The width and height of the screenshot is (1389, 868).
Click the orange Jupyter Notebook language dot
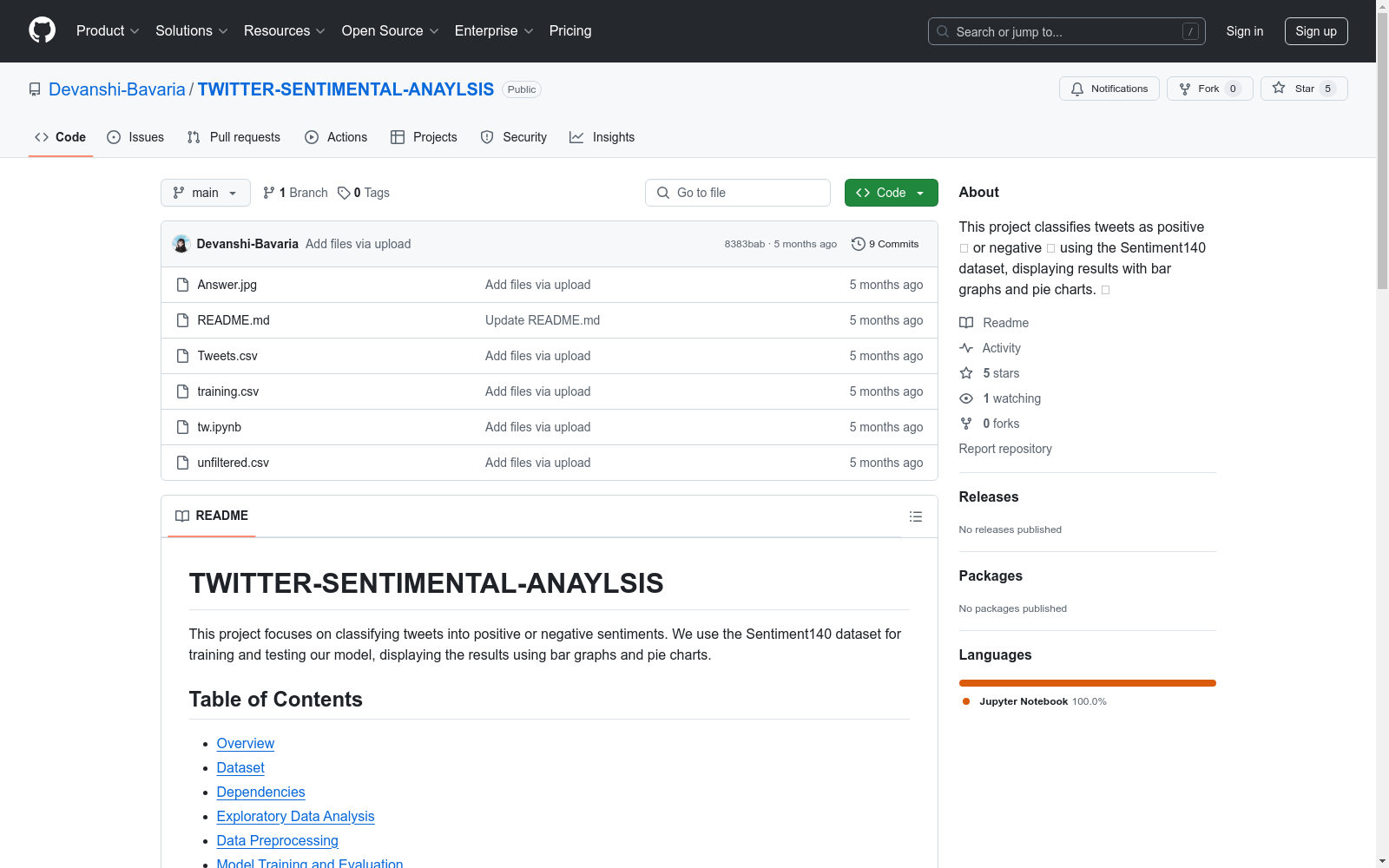point(966,701)
